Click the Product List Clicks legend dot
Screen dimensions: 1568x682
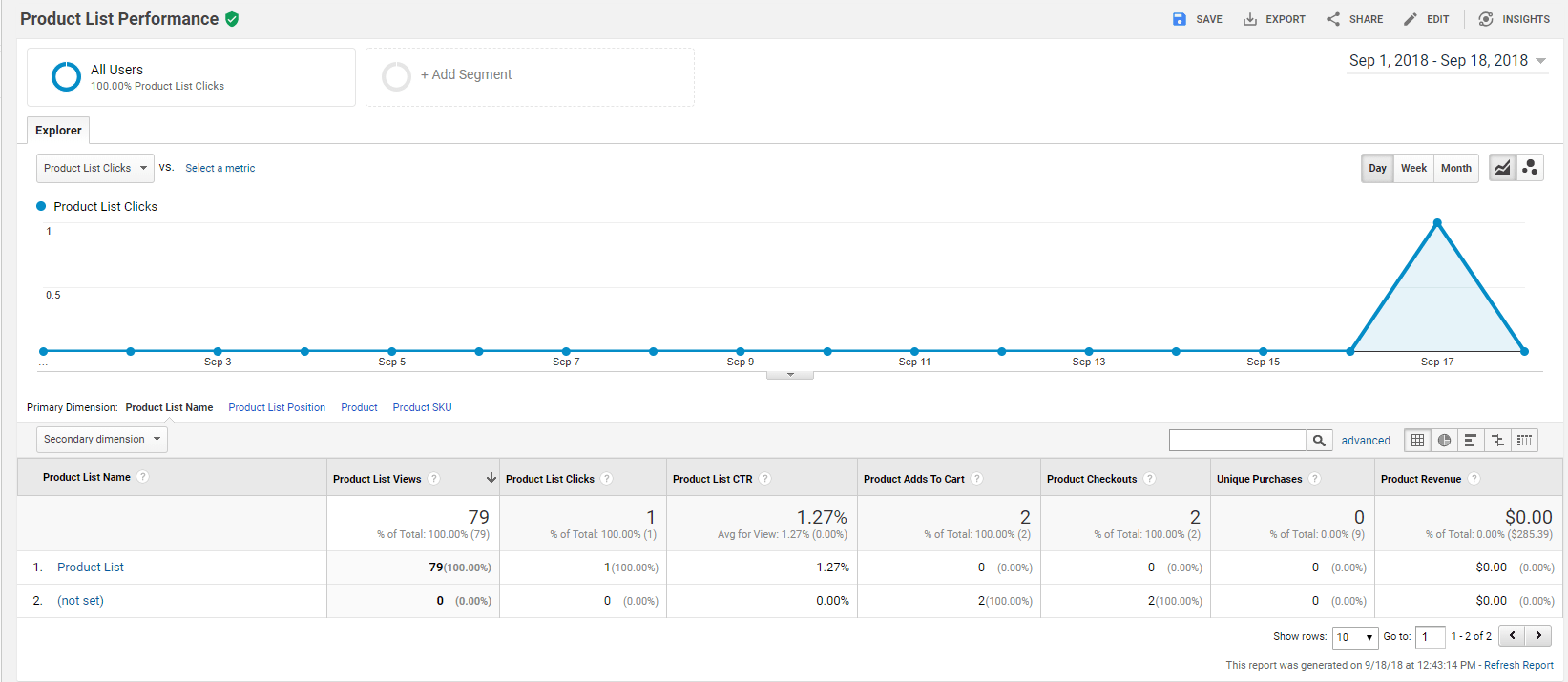tap(41, 206)
